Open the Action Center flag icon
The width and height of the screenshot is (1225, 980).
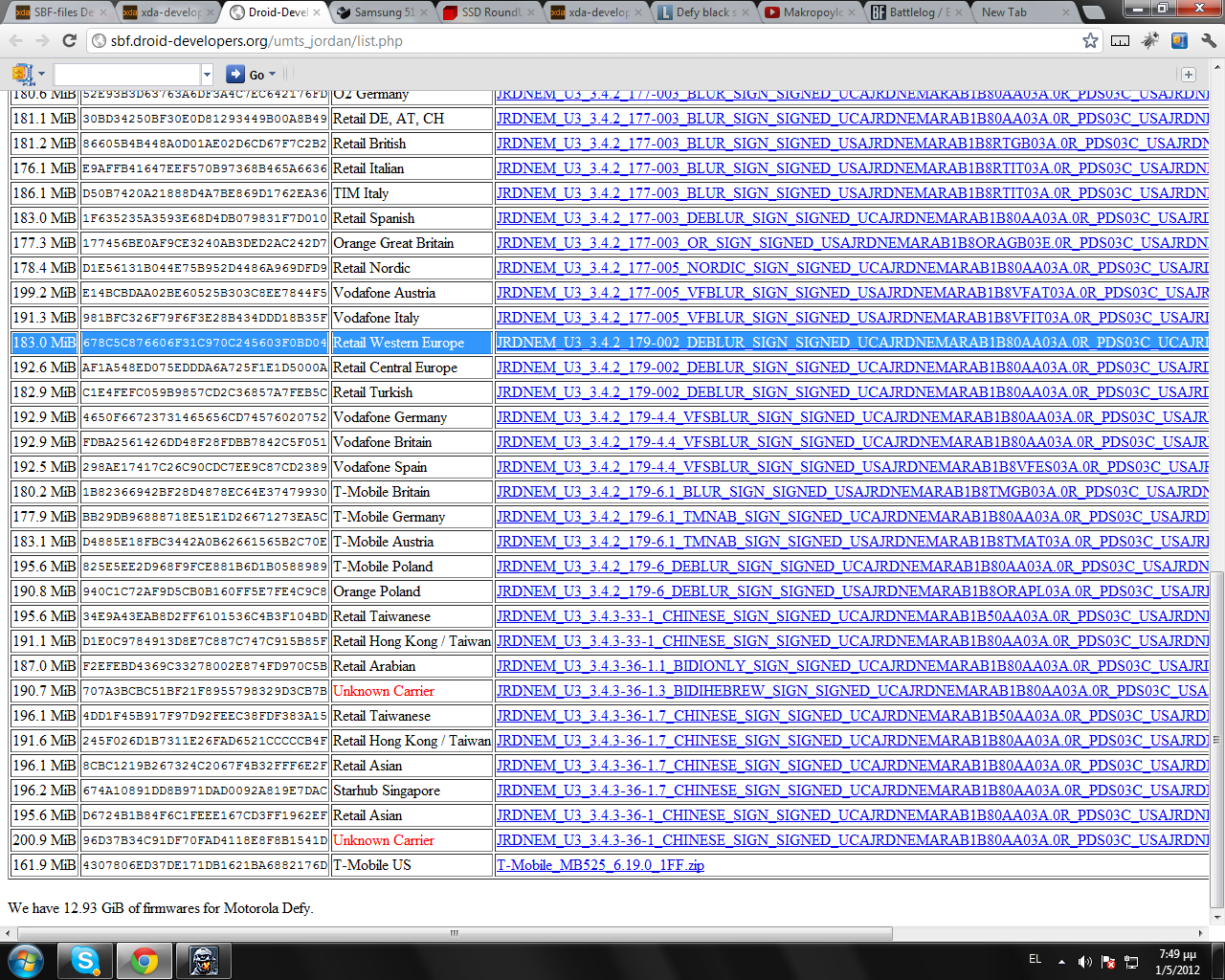point(1108,961)
